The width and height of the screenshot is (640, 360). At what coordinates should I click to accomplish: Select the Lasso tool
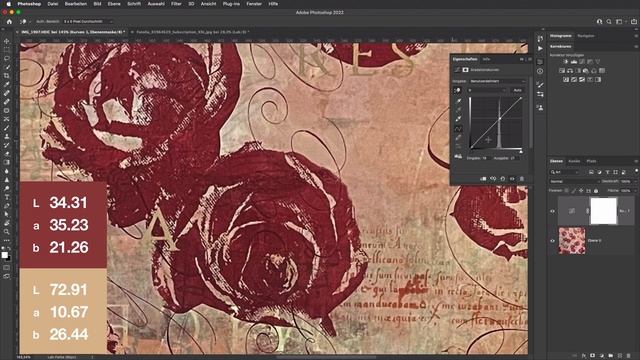7,58
